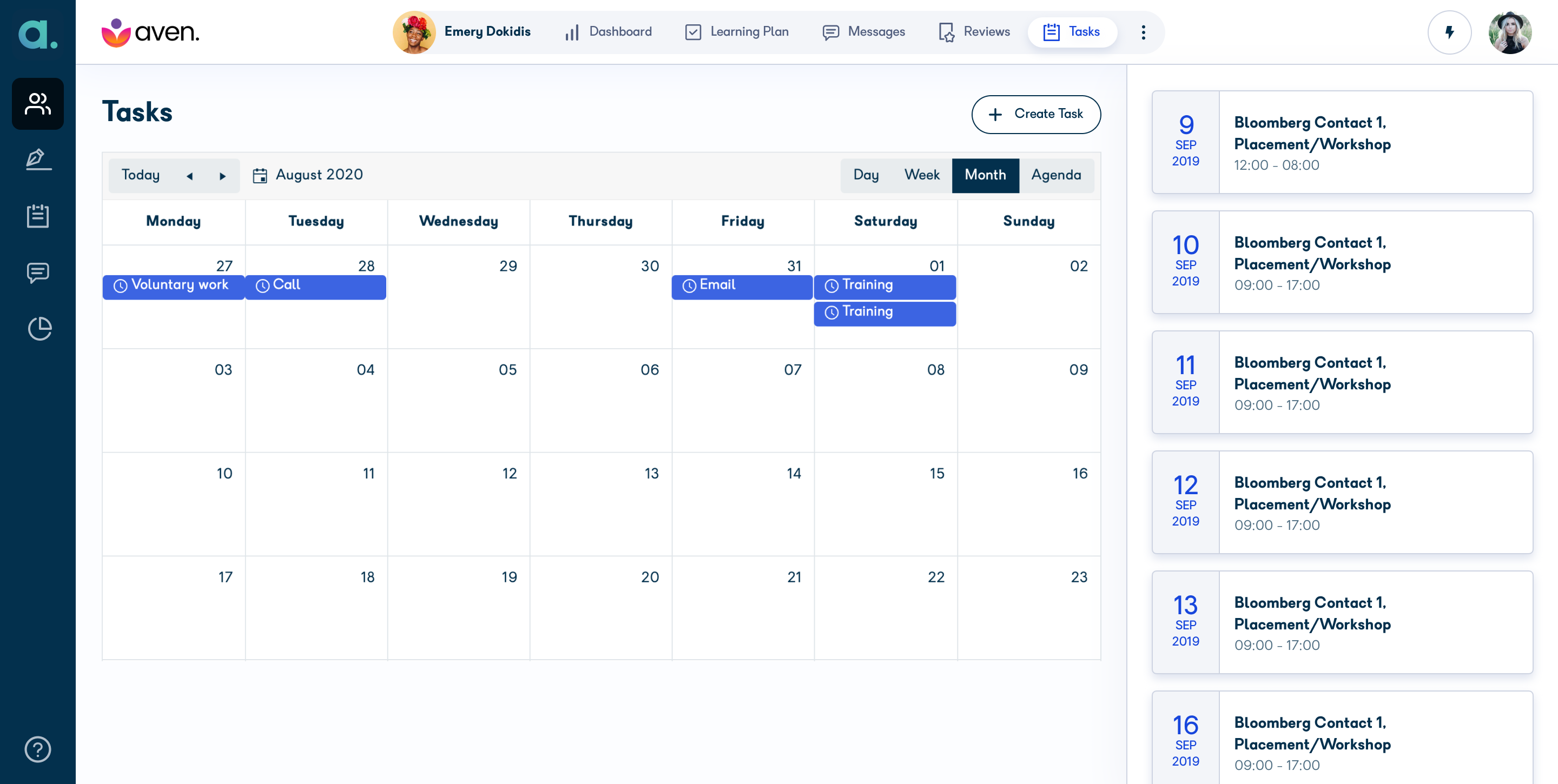Open the chat messages sidebar icon
This screenshot has height=784, width=1558.
(37, 273)
